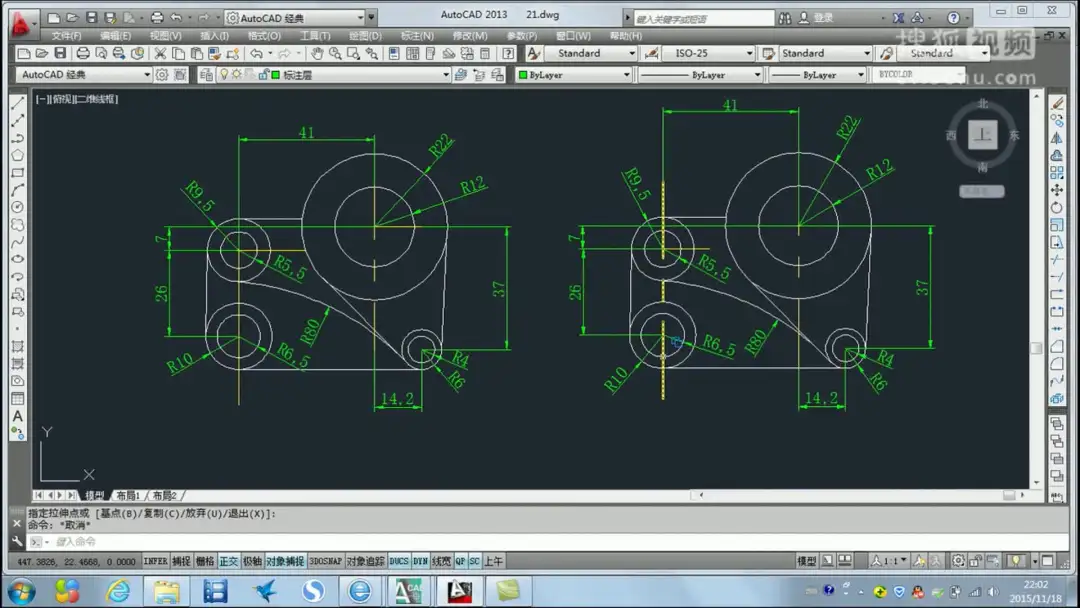This screenshot has height=608, width=1080.
Task: Select the Multiline Text A tool
Action: click(x=18, y=416)
